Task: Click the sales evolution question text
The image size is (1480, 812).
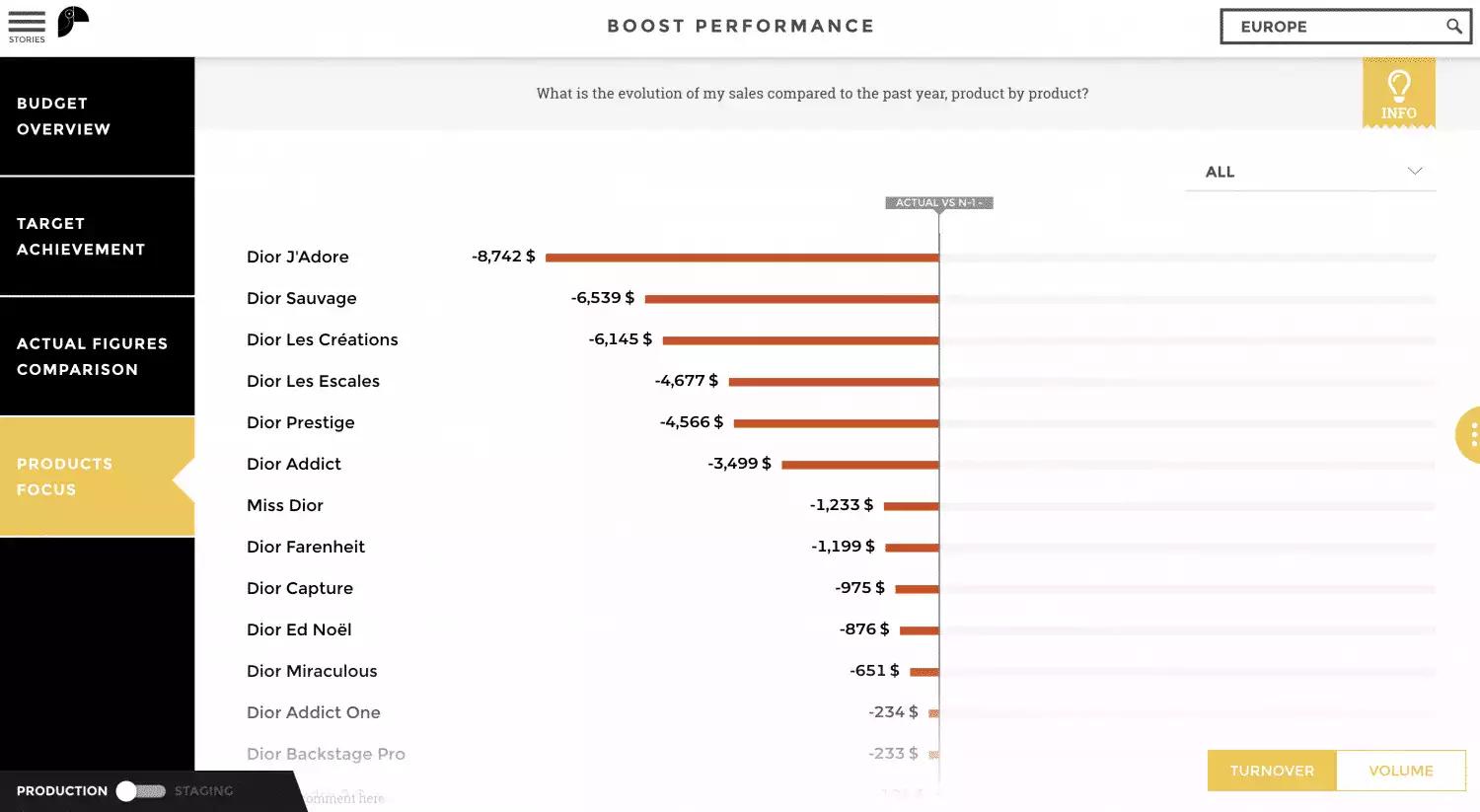Action: click(x=812, y=94)
